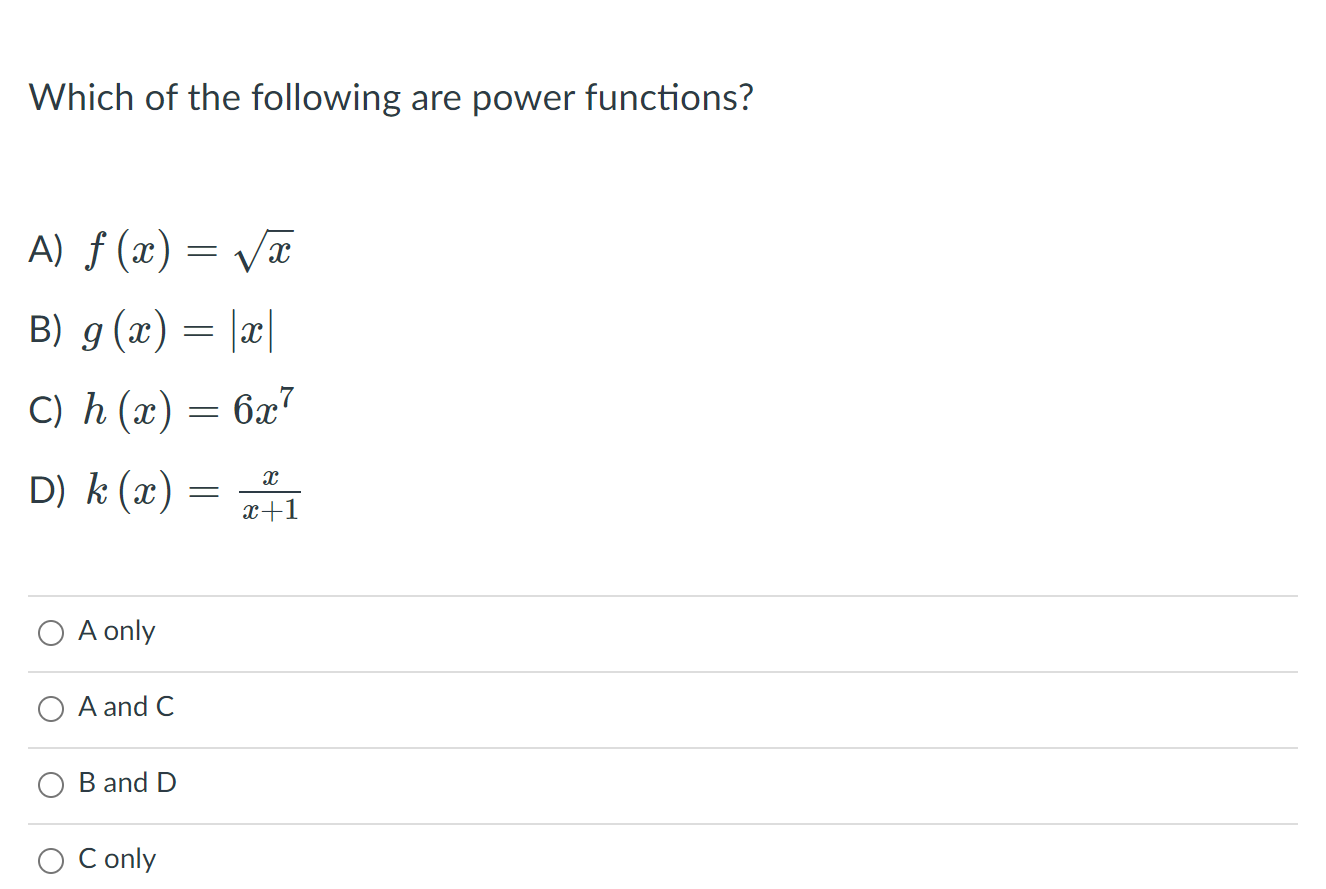Click the formula f(x) equals square root of x
Viewport: 1326px width, 889px height.
click(190, 248)
